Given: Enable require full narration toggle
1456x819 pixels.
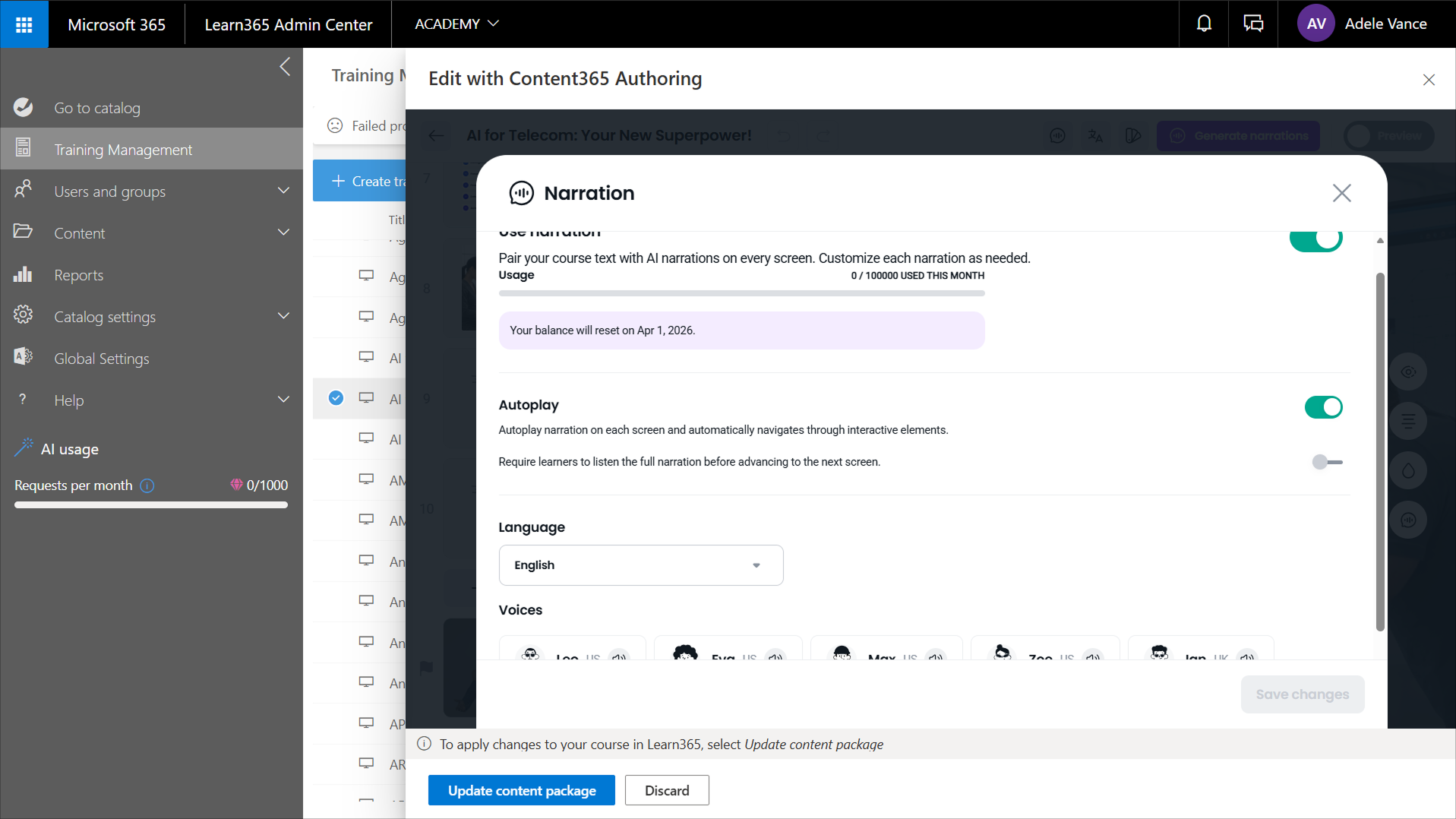Looking at the screenshot, I should (x=1326, y=462).
